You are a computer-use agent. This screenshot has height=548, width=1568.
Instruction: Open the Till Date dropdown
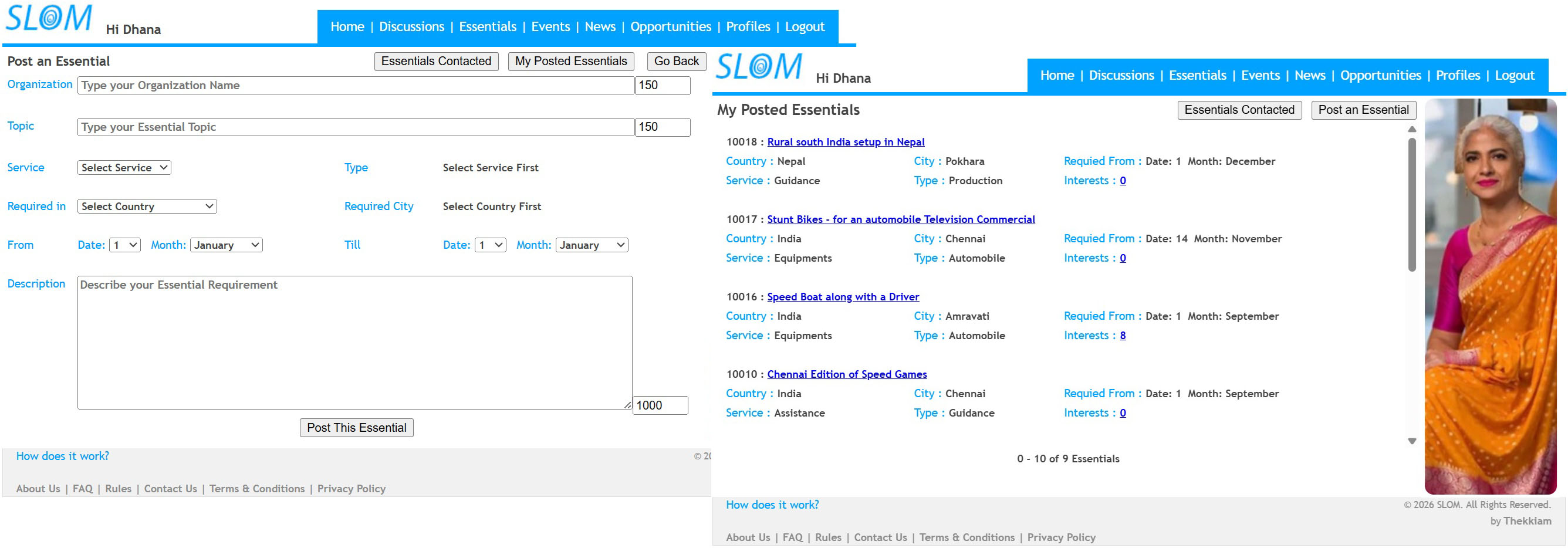(x=491, y=245)
